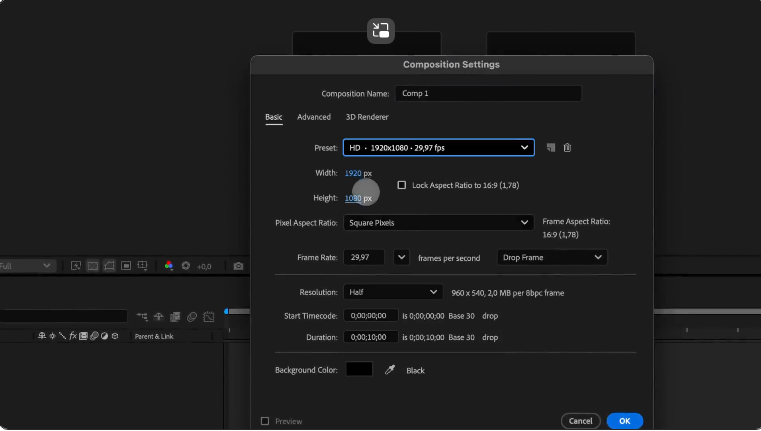Click the Start Timecode field
This screenshot has width=761, height=431.
click(x=371, y=315)
